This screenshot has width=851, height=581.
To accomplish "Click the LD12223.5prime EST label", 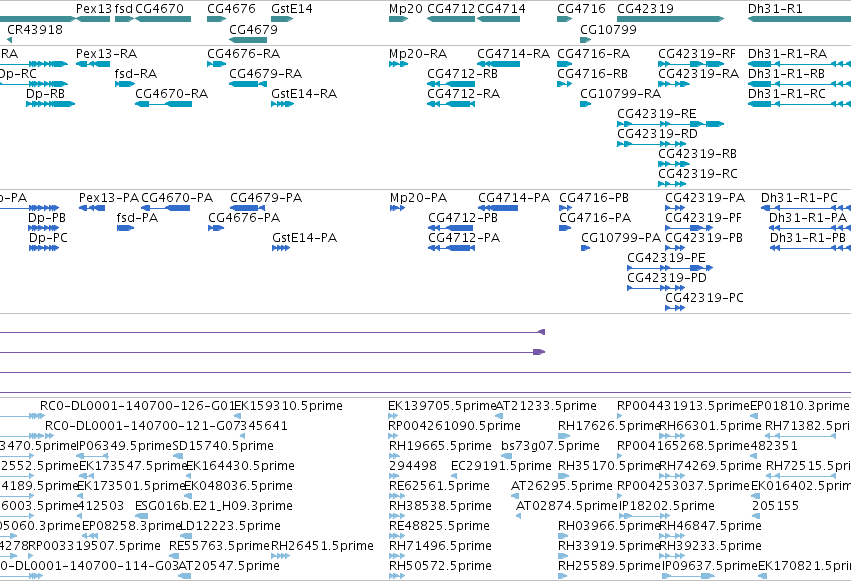I will pyautogui.click(x=230, y=527).
